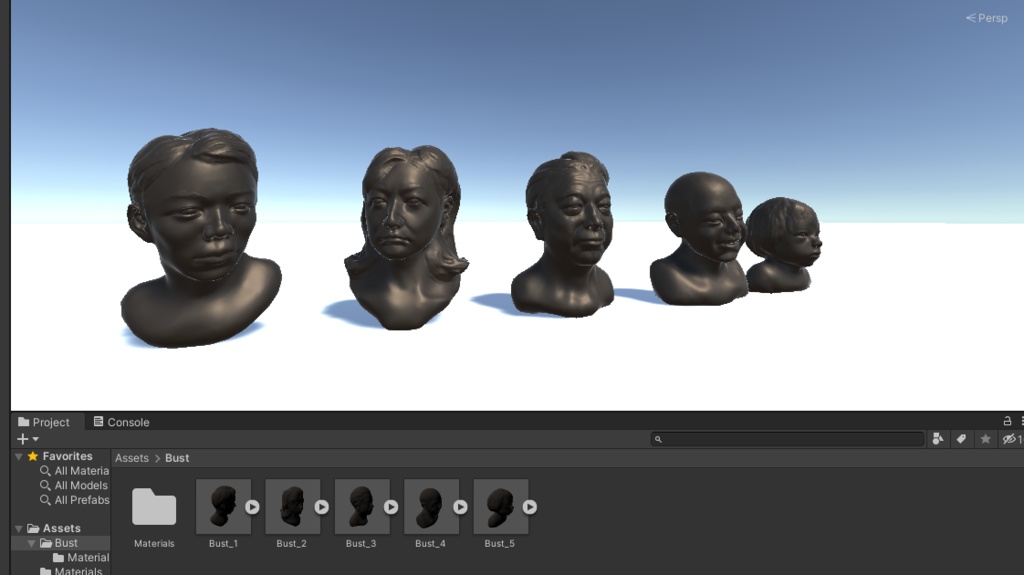Select the Bust folder in tree

point(66,543)
